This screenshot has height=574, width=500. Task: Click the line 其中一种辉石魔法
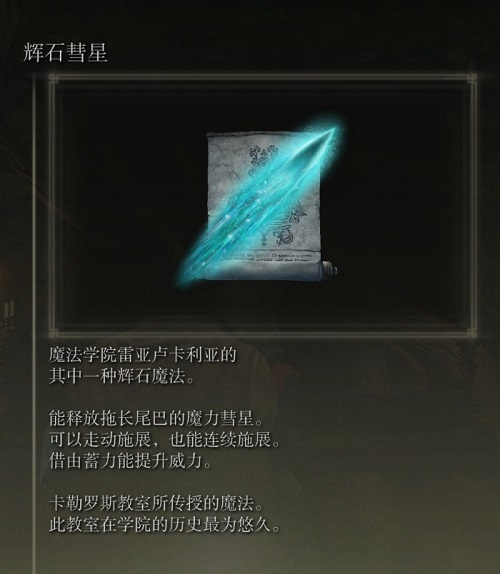click(x=122, y=376)
